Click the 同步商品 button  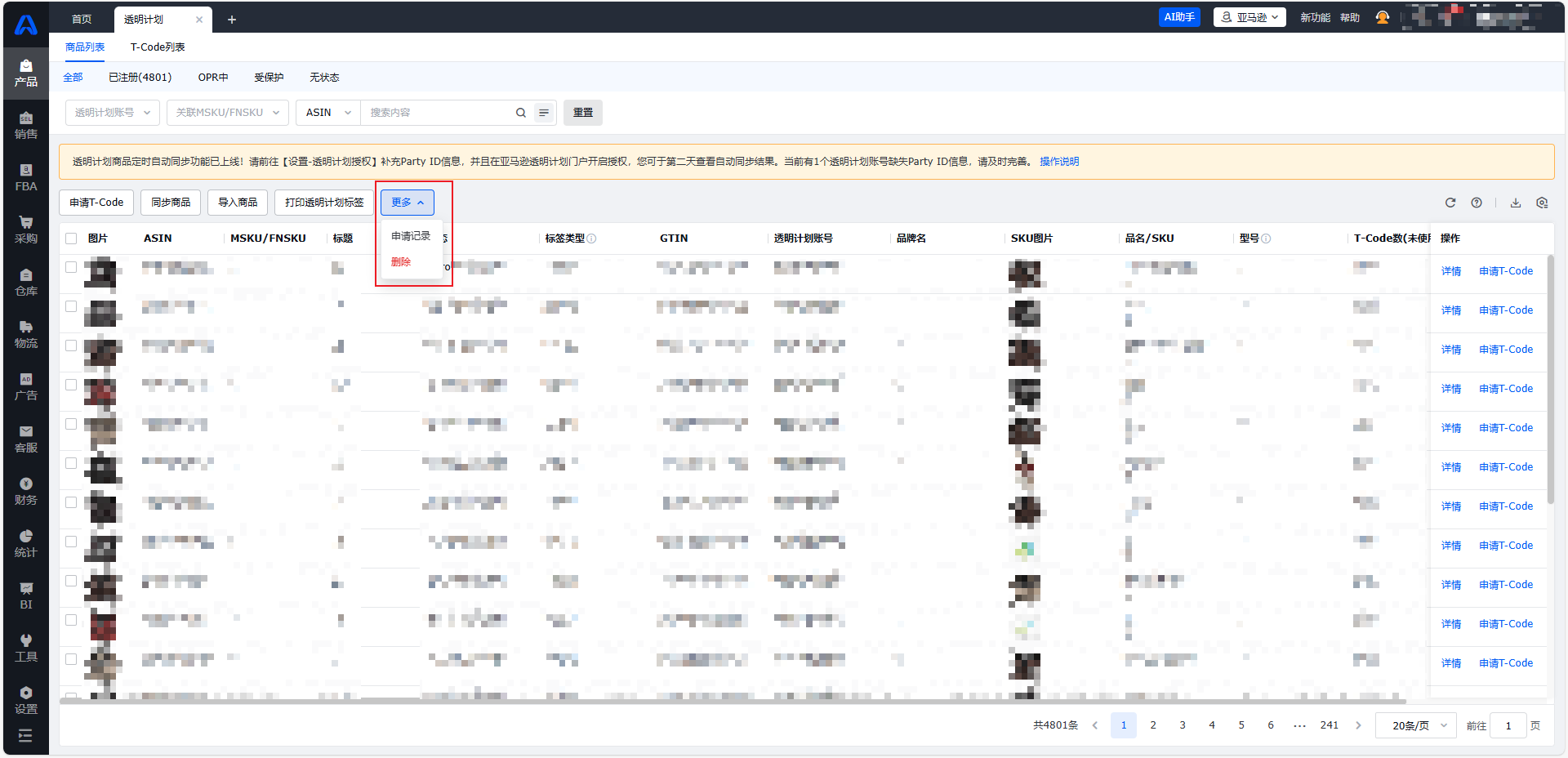(171, 203)
